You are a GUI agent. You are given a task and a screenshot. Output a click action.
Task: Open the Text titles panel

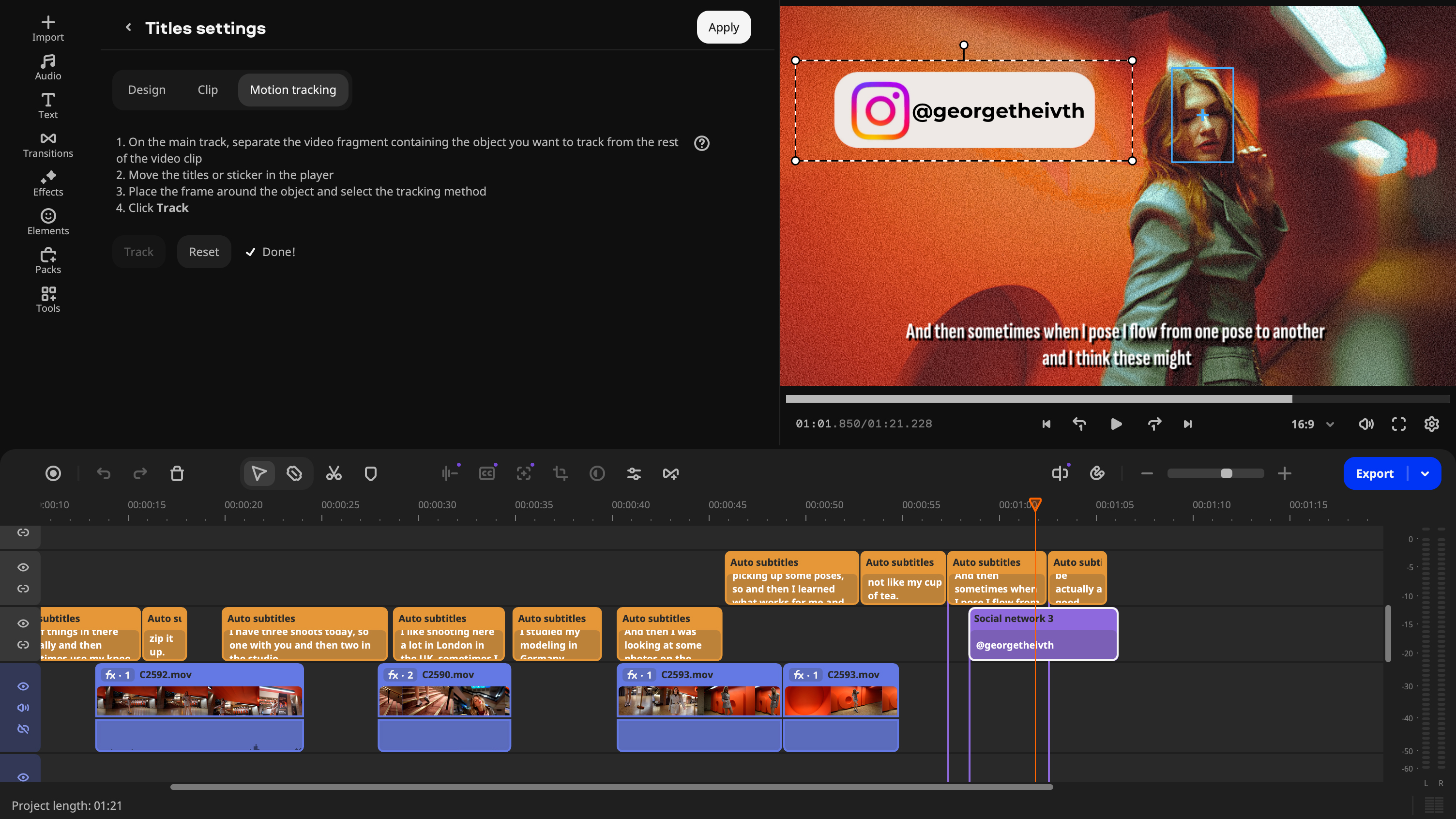click(x=48, y=106)
